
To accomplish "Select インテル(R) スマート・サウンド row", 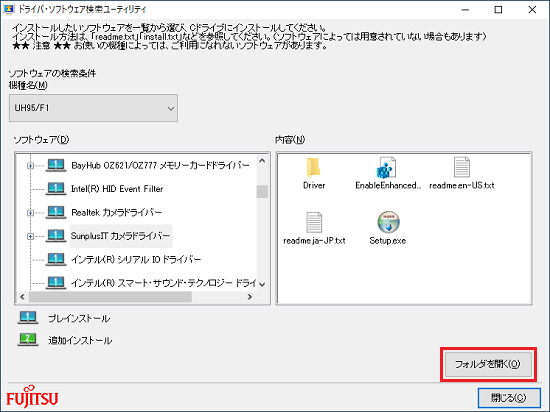I will pyautogui.click(x=163, y=283).
